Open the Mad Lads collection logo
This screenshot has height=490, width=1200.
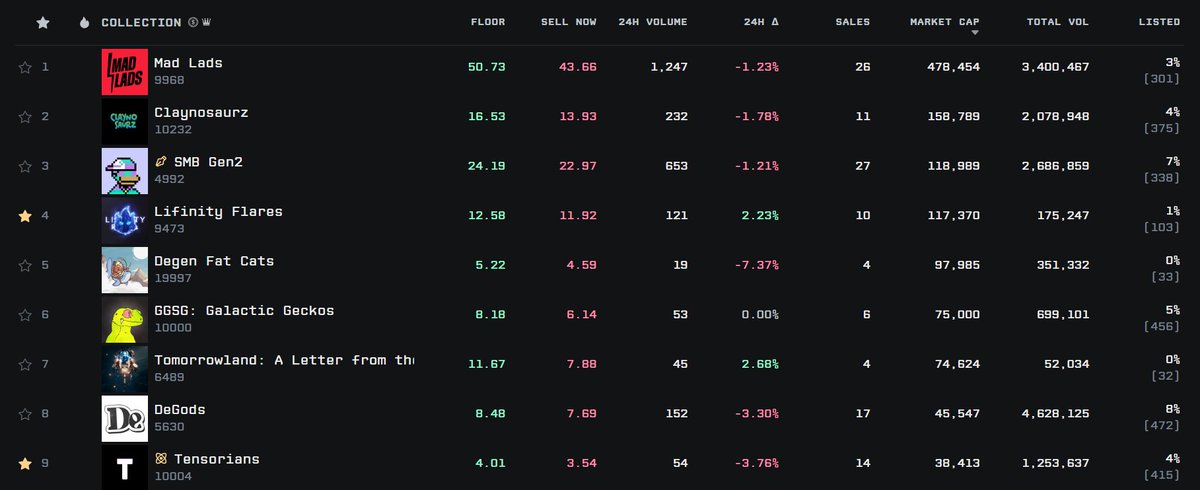pyautogui.click(x=125, y=72)
